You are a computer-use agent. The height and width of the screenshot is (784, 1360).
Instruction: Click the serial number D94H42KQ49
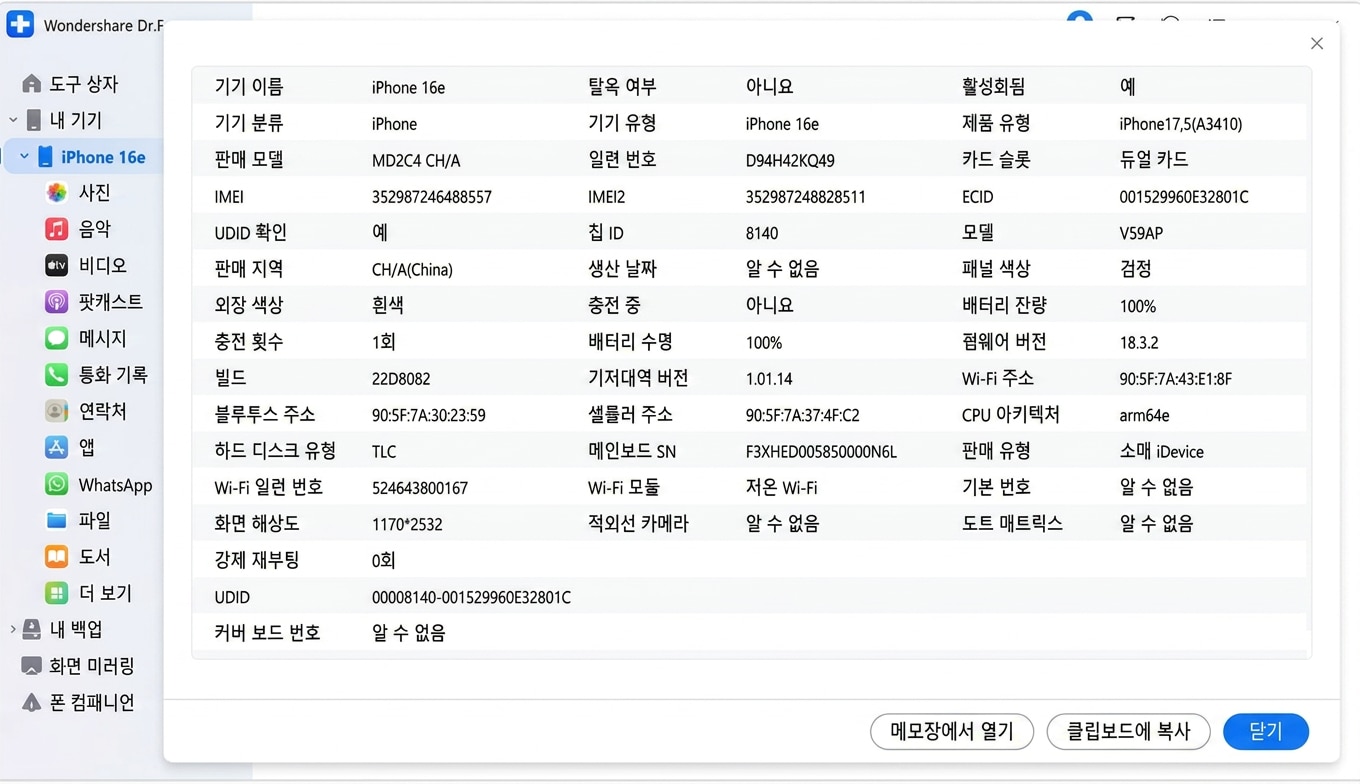790,160
